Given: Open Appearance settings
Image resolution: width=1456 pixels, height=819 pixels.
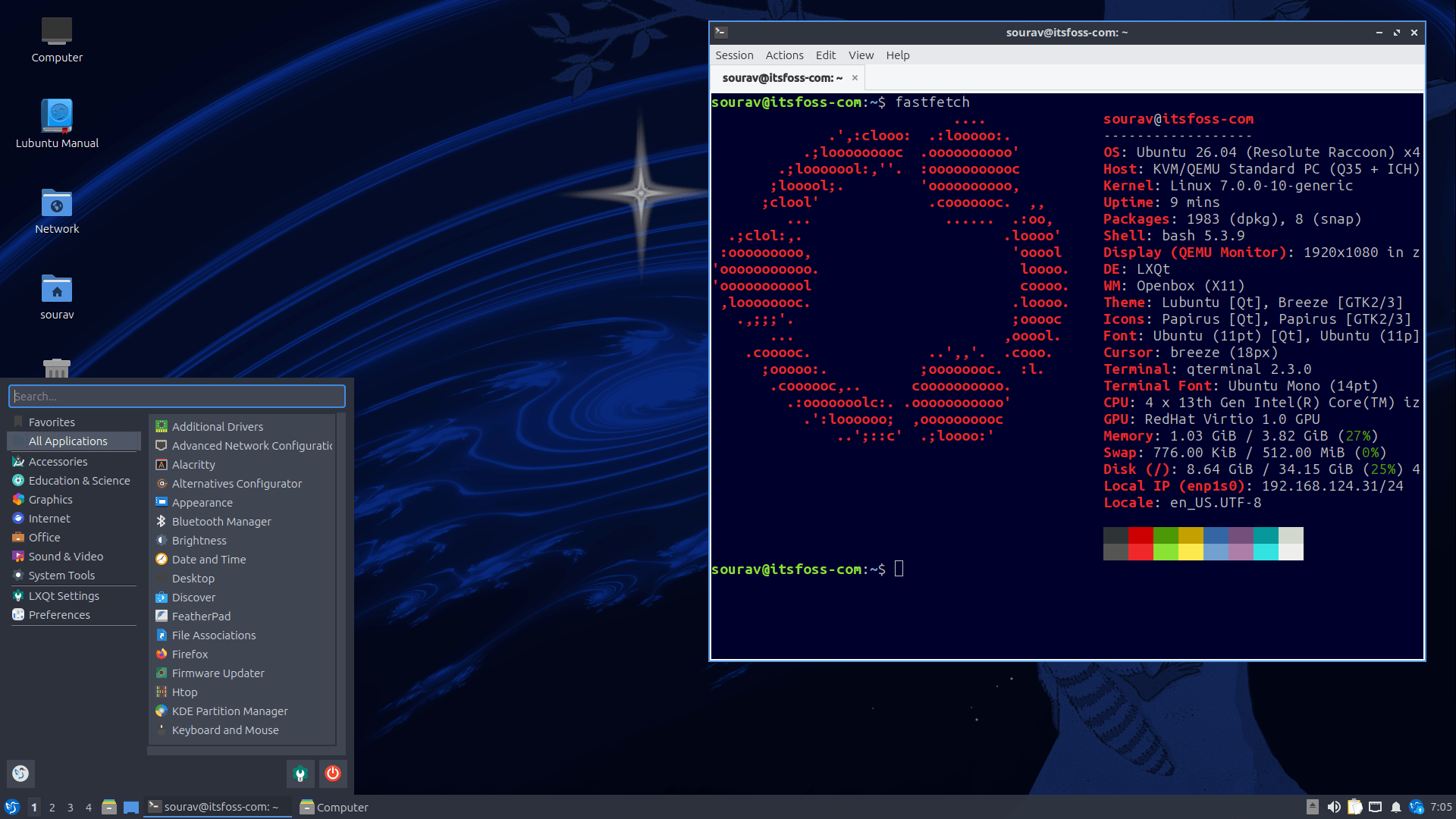Looking at the screenshot, I should click(x=202, y=502).
